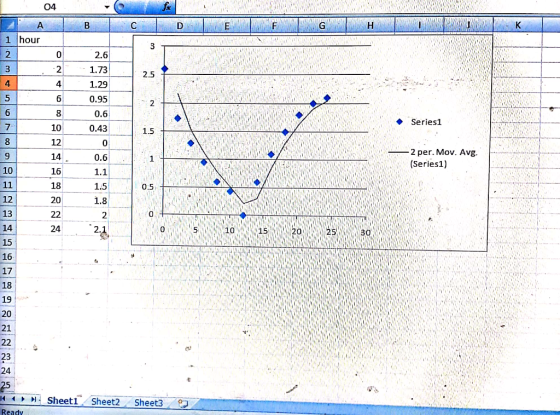Switch to the Sheet2 tab

point(105,402)
